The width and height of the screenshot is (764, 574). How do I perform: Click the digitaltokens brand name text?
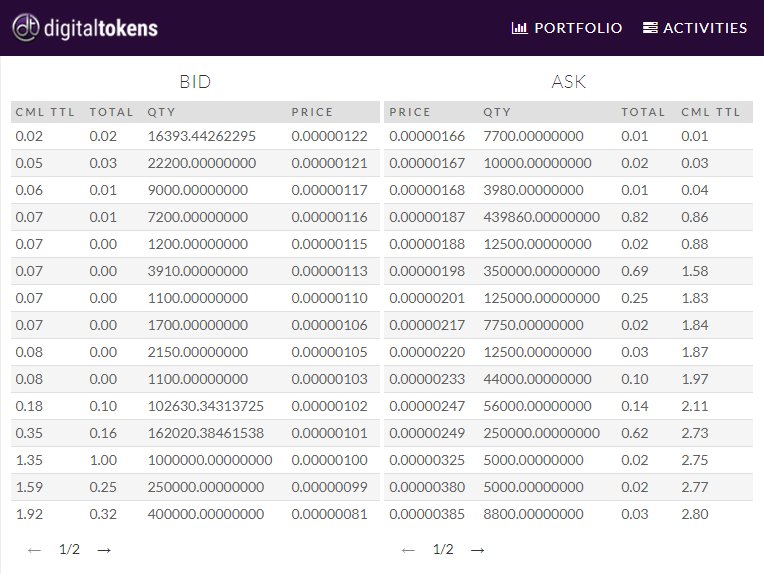pos(101,28)
